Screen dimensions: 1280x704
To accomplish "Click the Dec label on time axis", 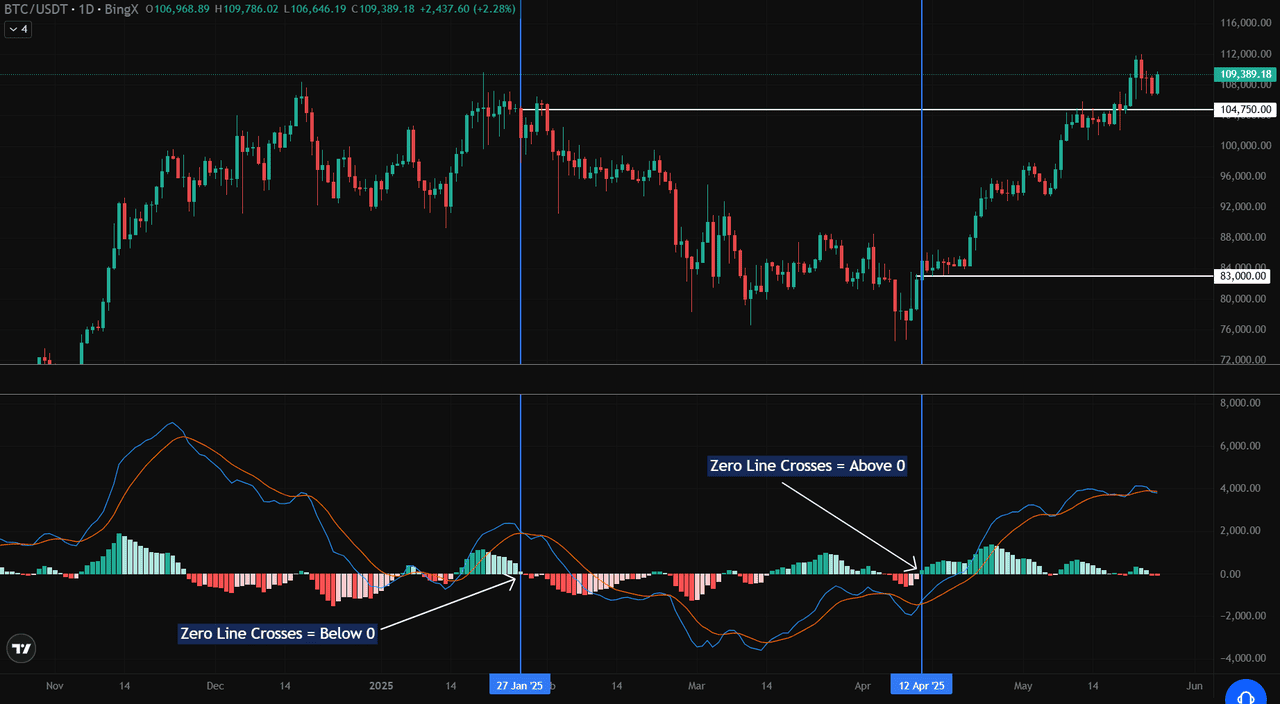I will [215, 686].
